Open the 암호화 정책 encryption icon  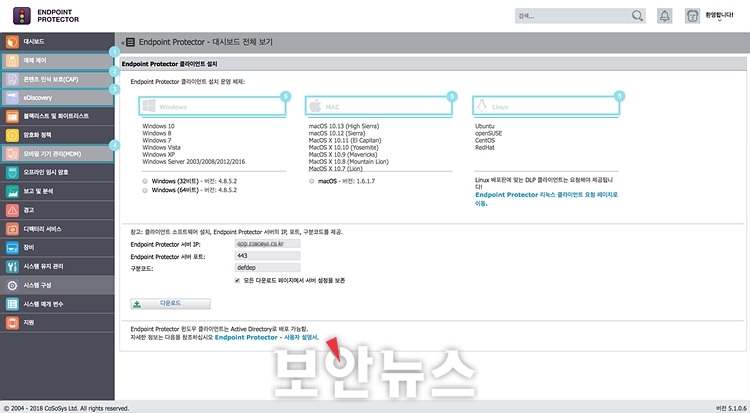click(x=12, y=135)
